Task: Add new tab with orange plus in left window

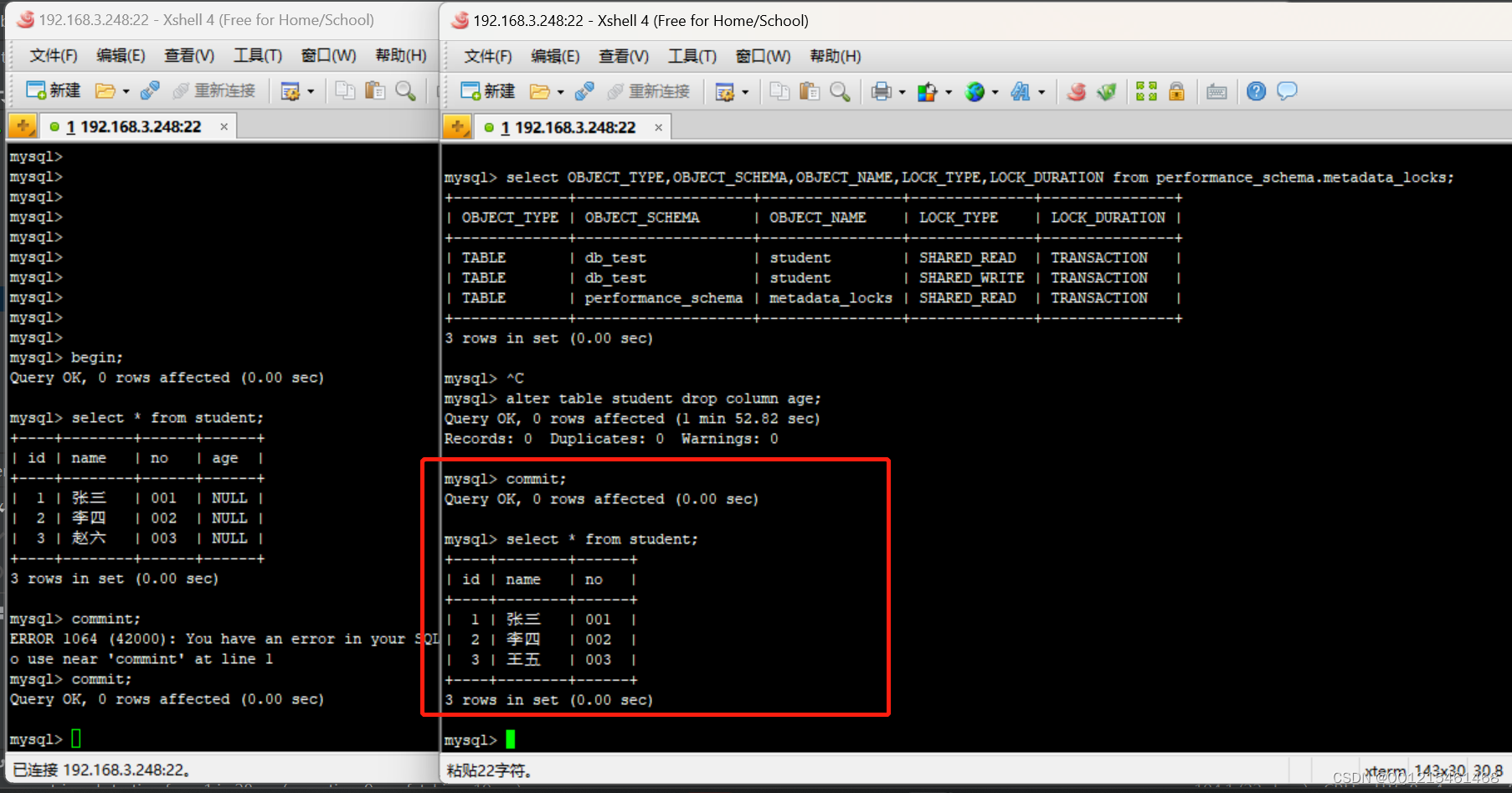Action: click(23, 126)
